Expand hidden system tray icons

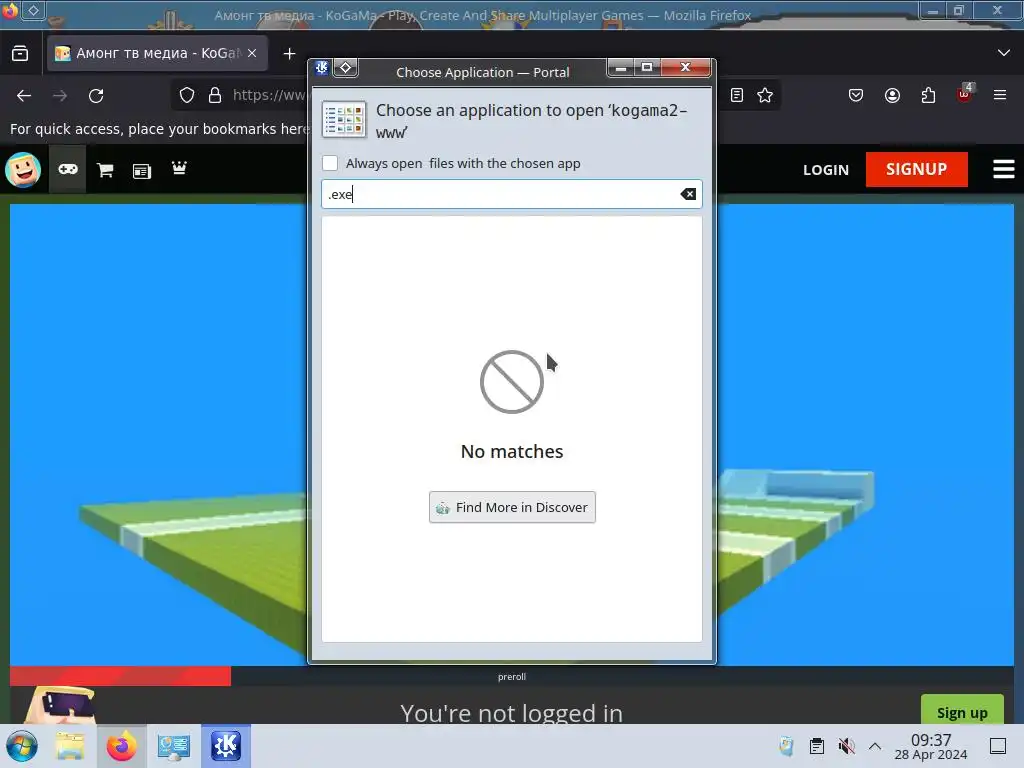pyautogui.click(x=875, y=746)
